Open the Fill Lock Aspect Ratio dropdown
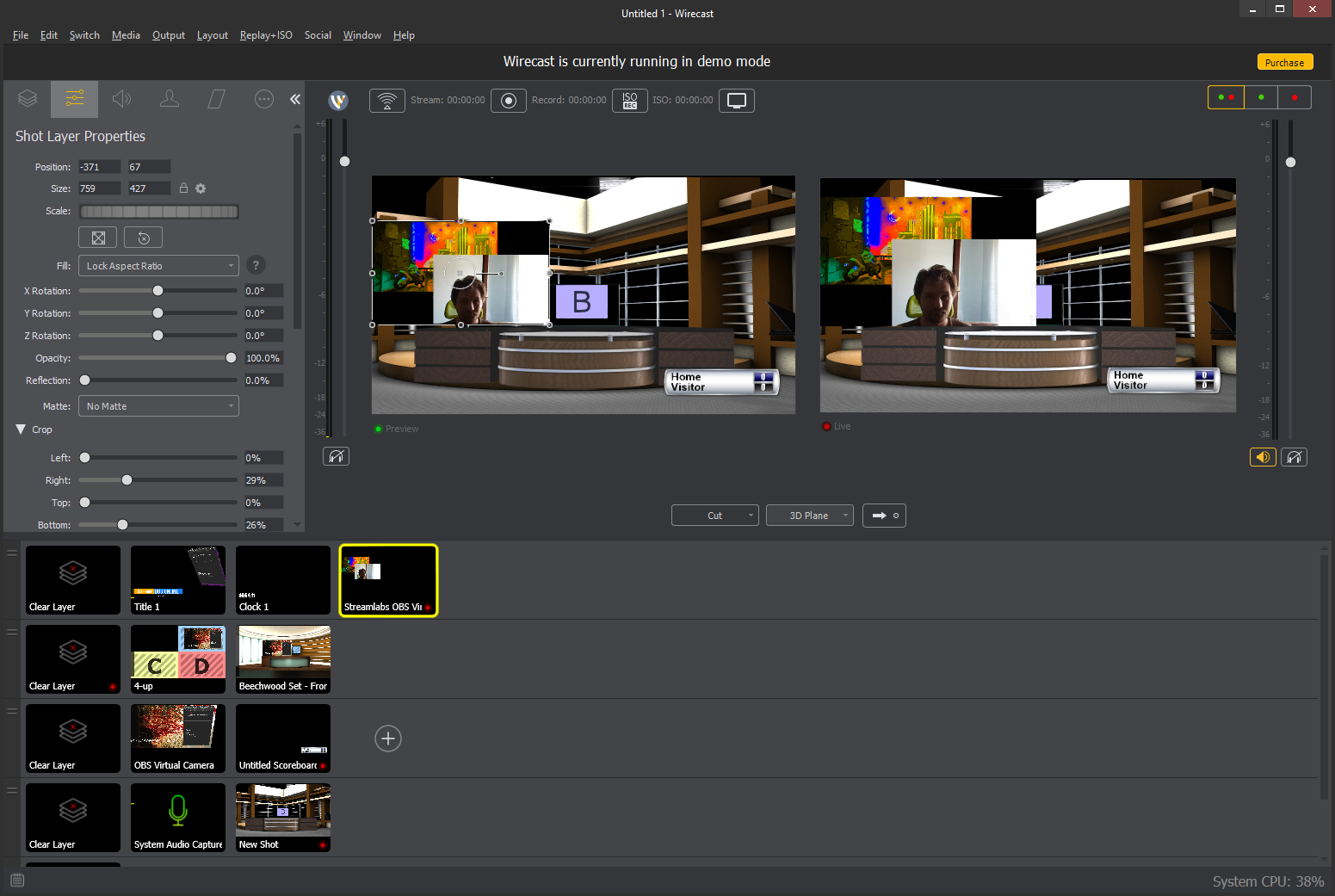 coord(158,266)
